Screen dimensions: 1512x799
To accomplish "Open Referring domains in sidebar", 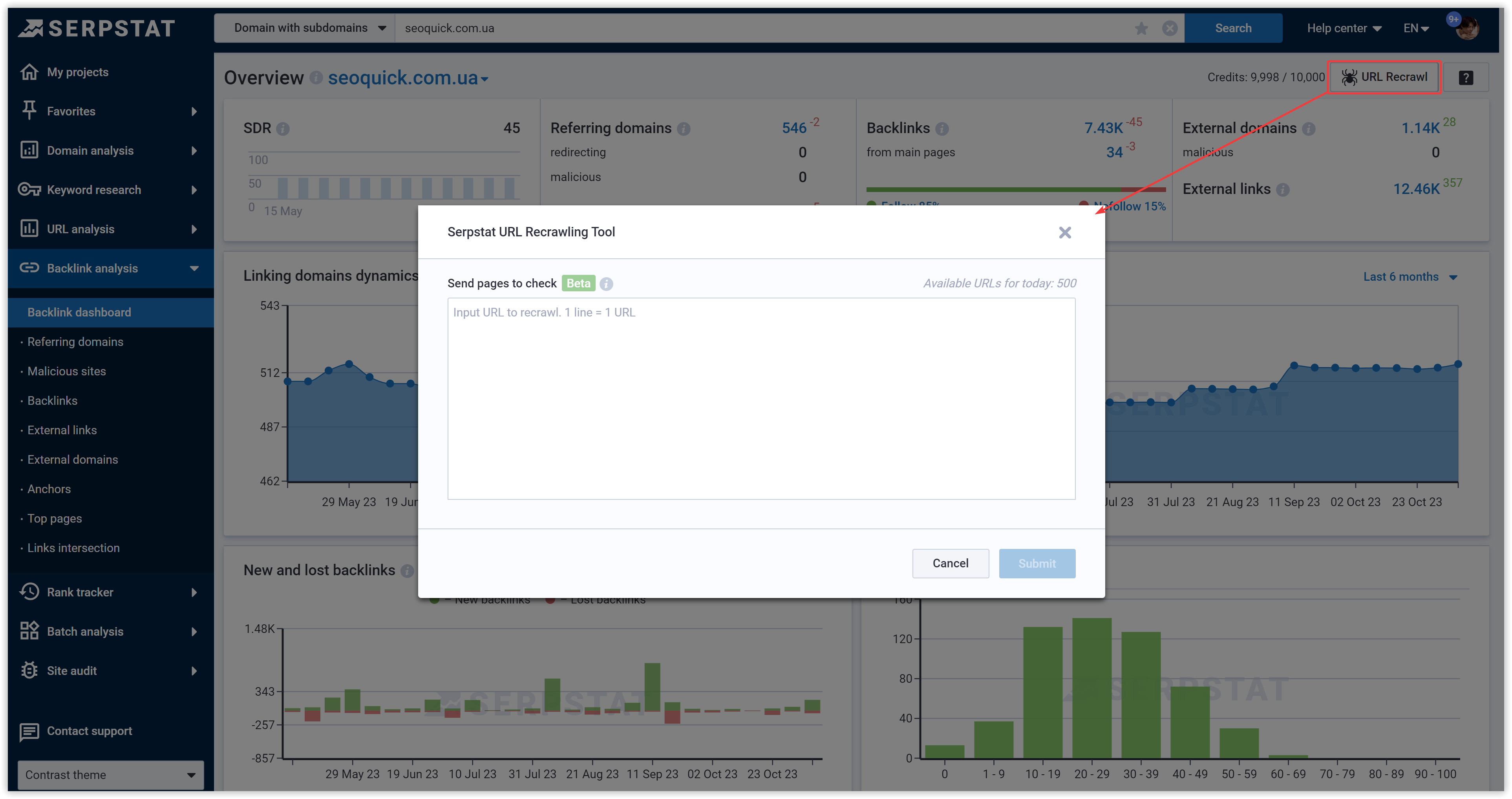I will tap(75, 342).
